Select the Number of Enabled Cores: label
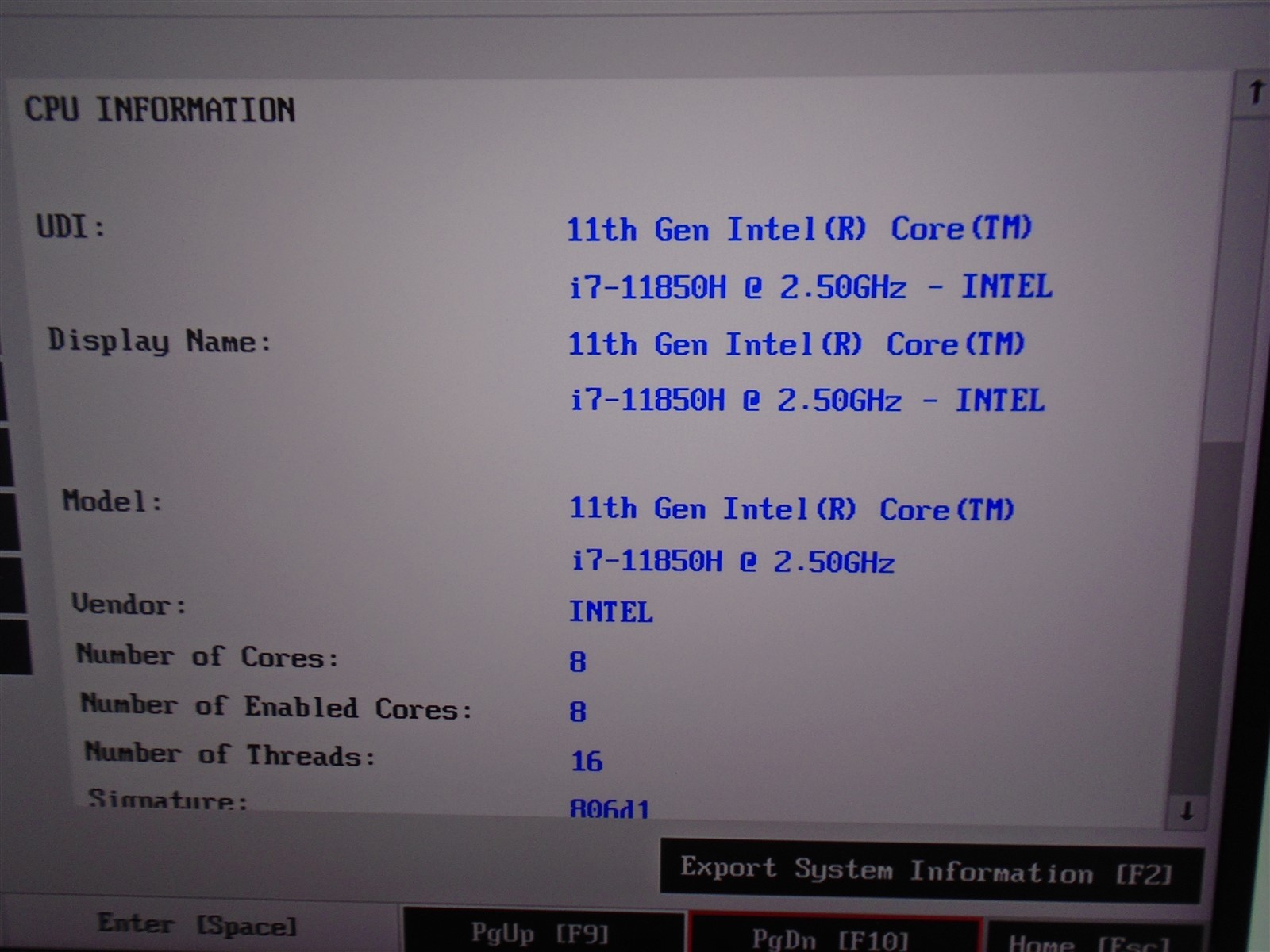Screen dimensions: 1270x952 click(277, 706)
